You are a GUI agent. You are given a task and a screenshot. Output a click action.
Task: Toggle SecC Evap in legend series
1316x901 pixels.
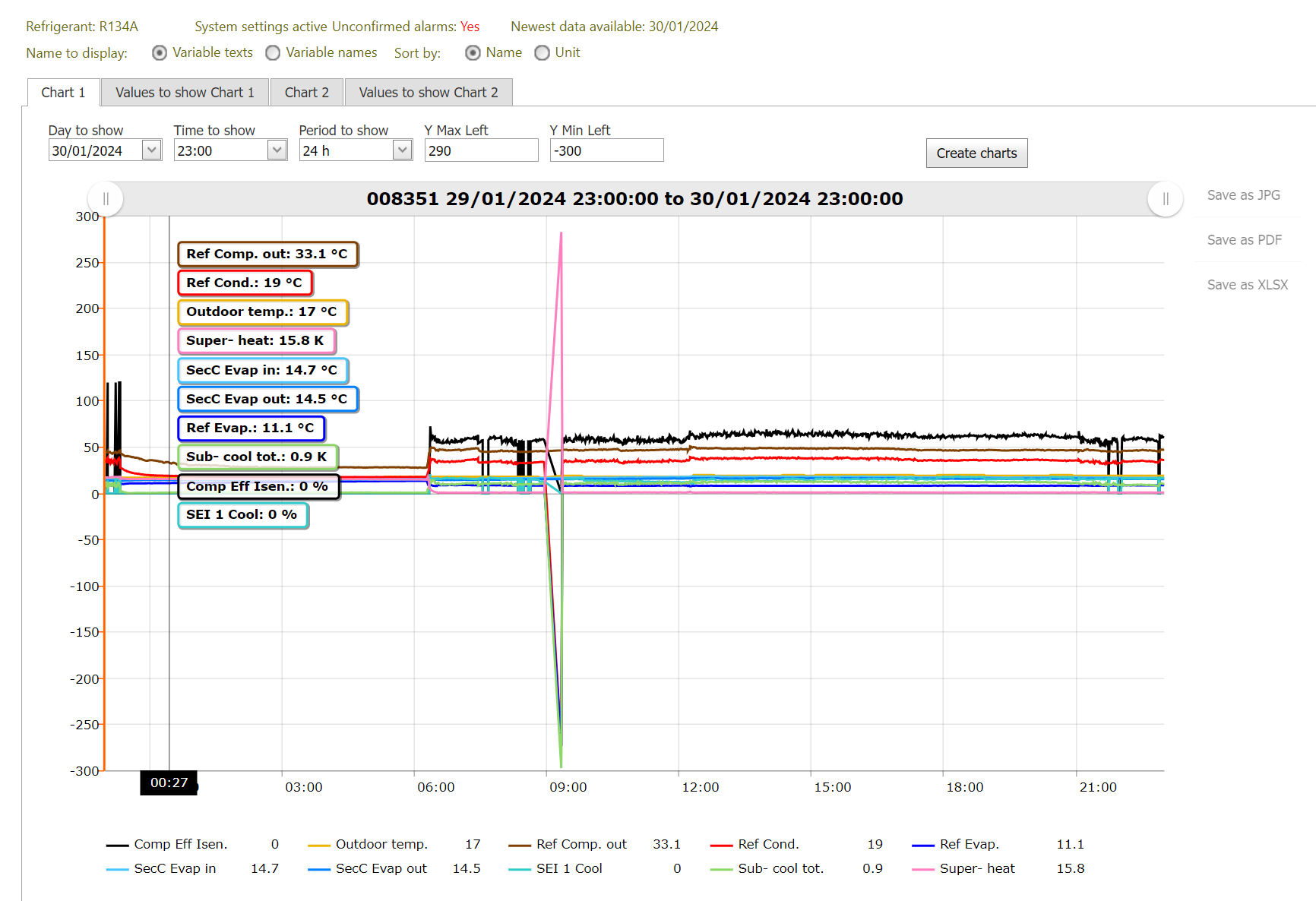[x=175, y=868]
